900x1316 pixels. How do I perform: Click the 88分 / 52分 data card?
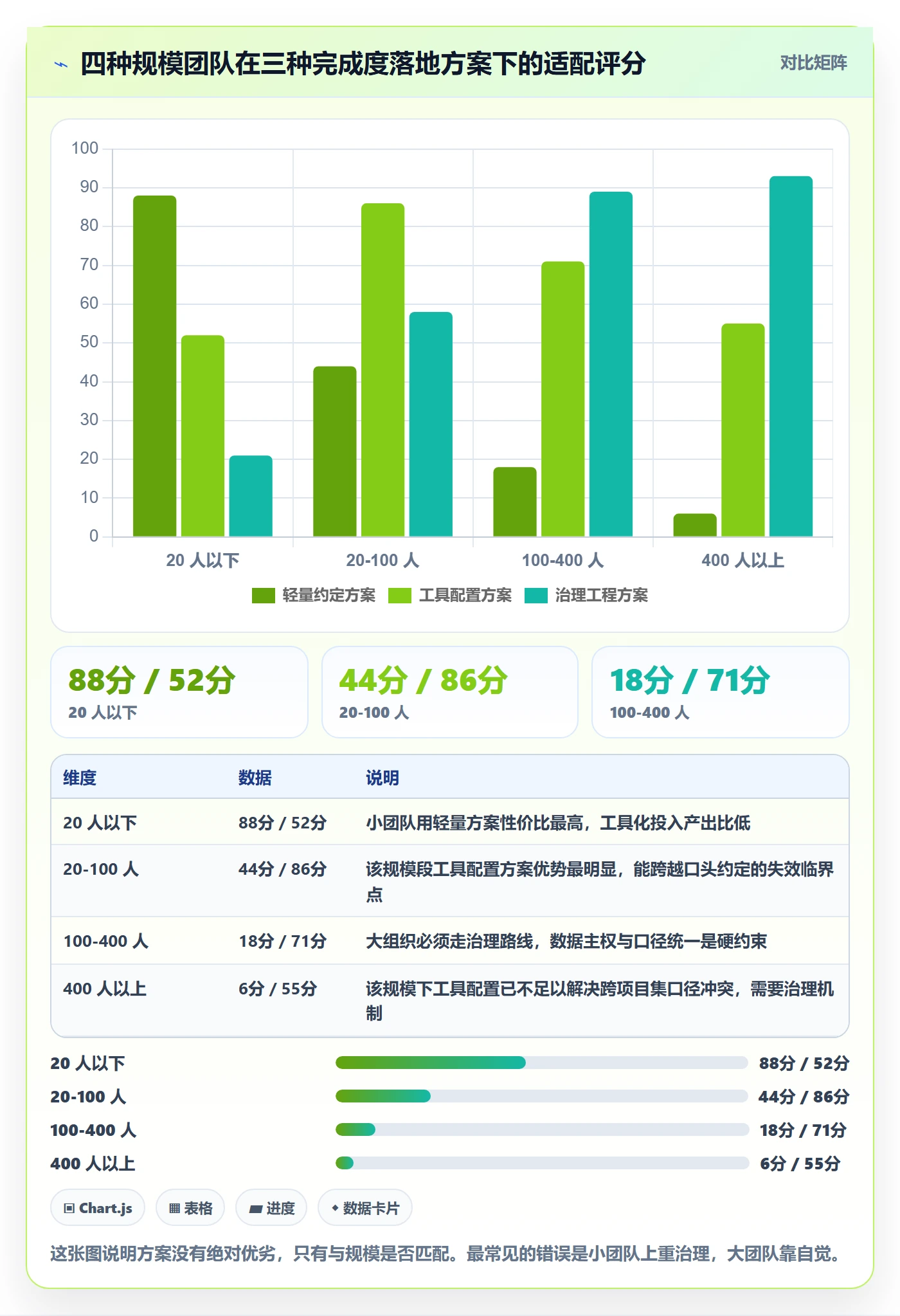click(179, 692)
